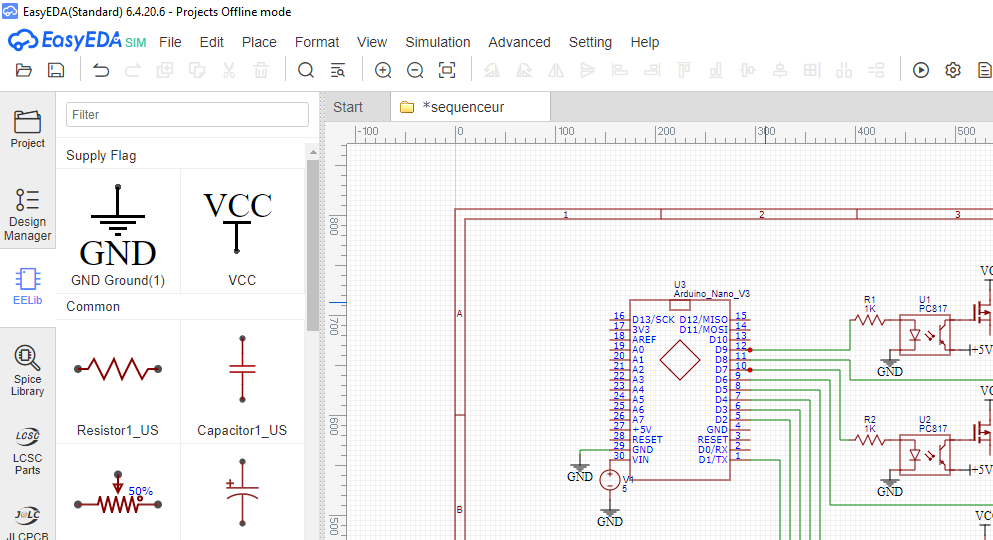The height and width of the screenshot is (540, 993).
Task: Click the Align vertical centers icon
Action: (780, 70)
